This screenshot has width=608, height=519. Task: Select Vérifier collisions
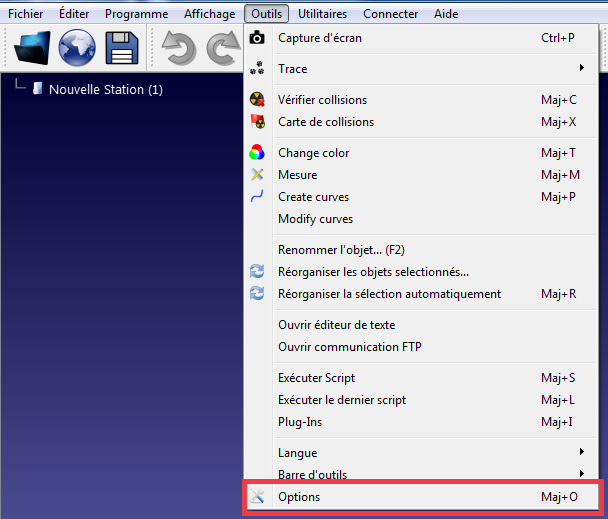421,100
